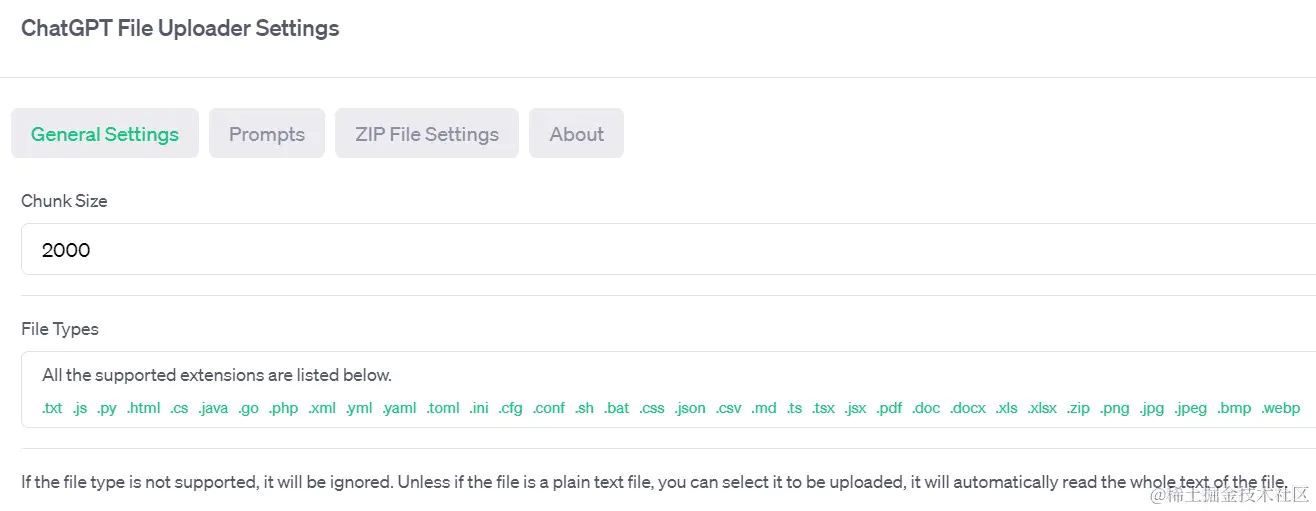The image size is (1316, 511).
Task: Switch to the General Settings tab
Action: (105, 134)
